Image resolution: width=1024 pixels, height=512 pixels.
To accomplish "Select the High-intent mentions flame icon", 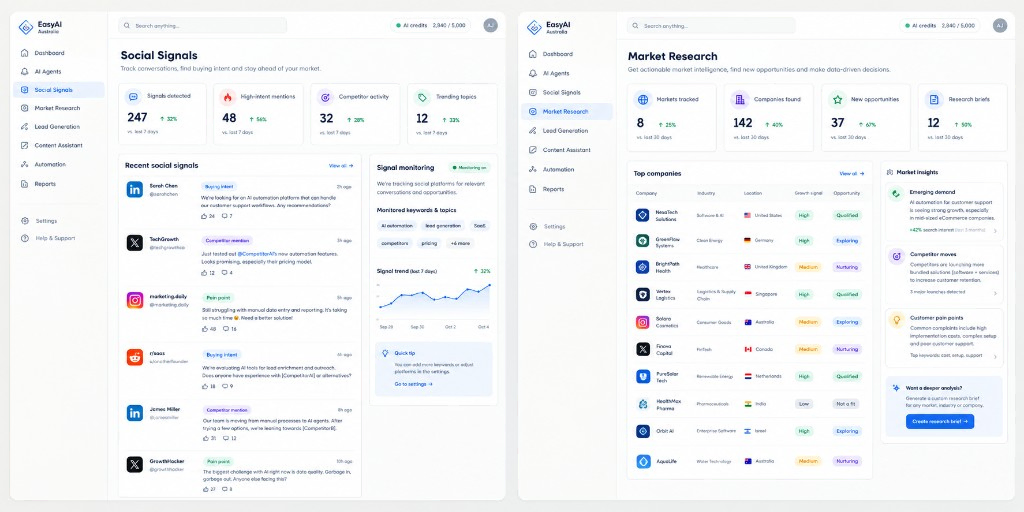I will [228, 97].
